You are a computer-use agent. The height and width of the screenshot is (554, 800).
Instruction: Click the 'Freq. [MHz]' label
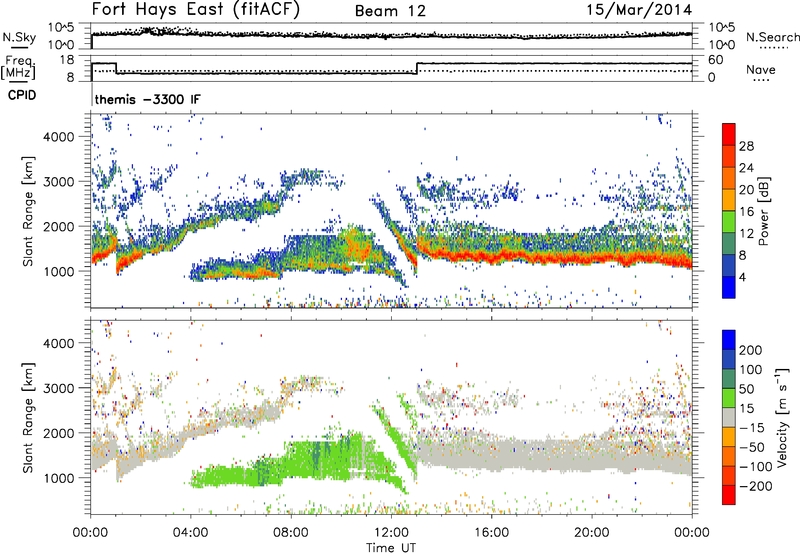pyautogui.click(x=19, y=68)
